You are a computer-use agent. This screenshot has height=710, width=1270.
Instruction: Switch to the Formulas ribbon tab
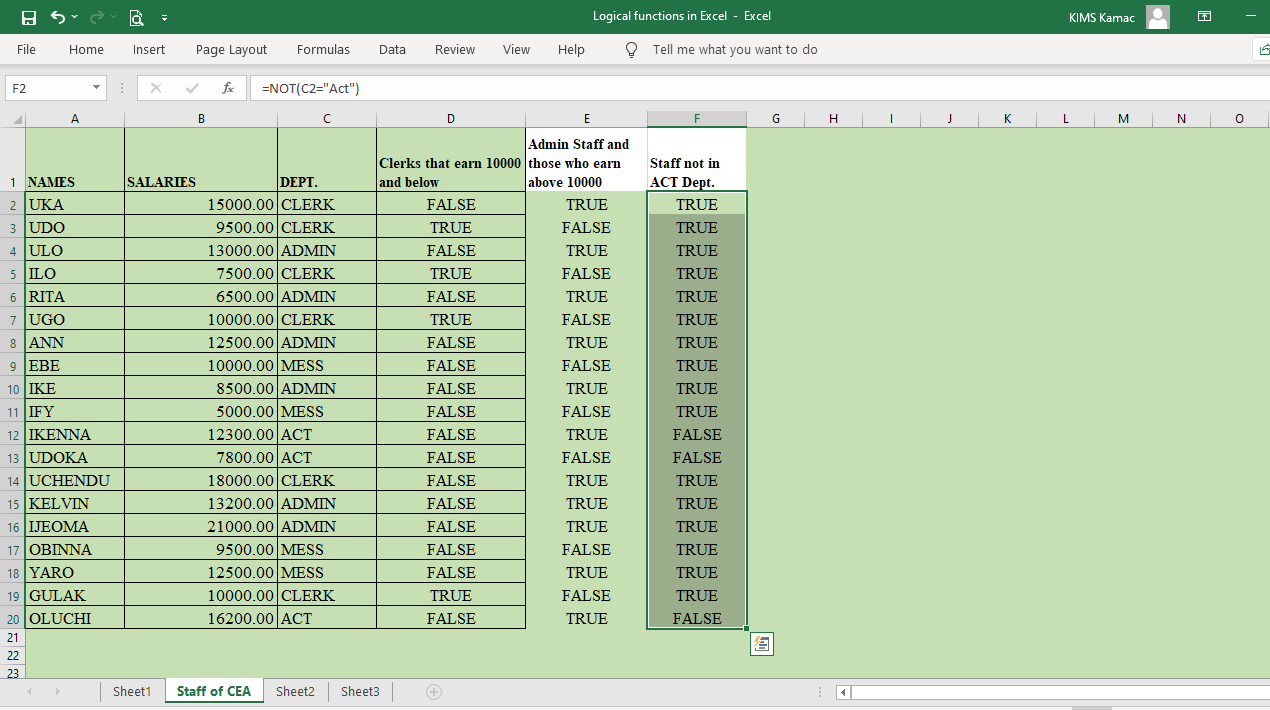click(323, 49)
